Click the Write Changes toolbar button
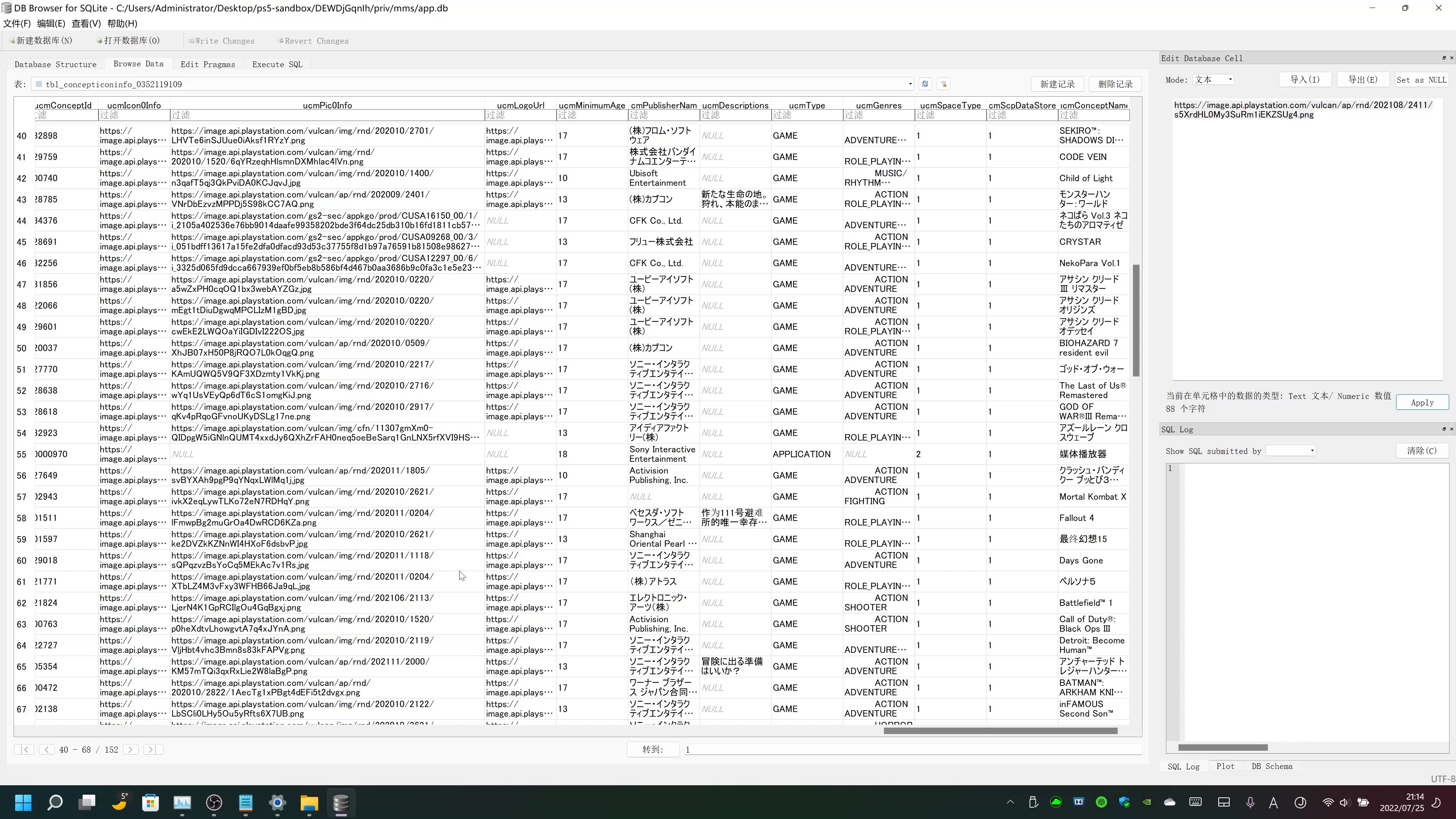The image size is (1456, 819). pos(221,41)
